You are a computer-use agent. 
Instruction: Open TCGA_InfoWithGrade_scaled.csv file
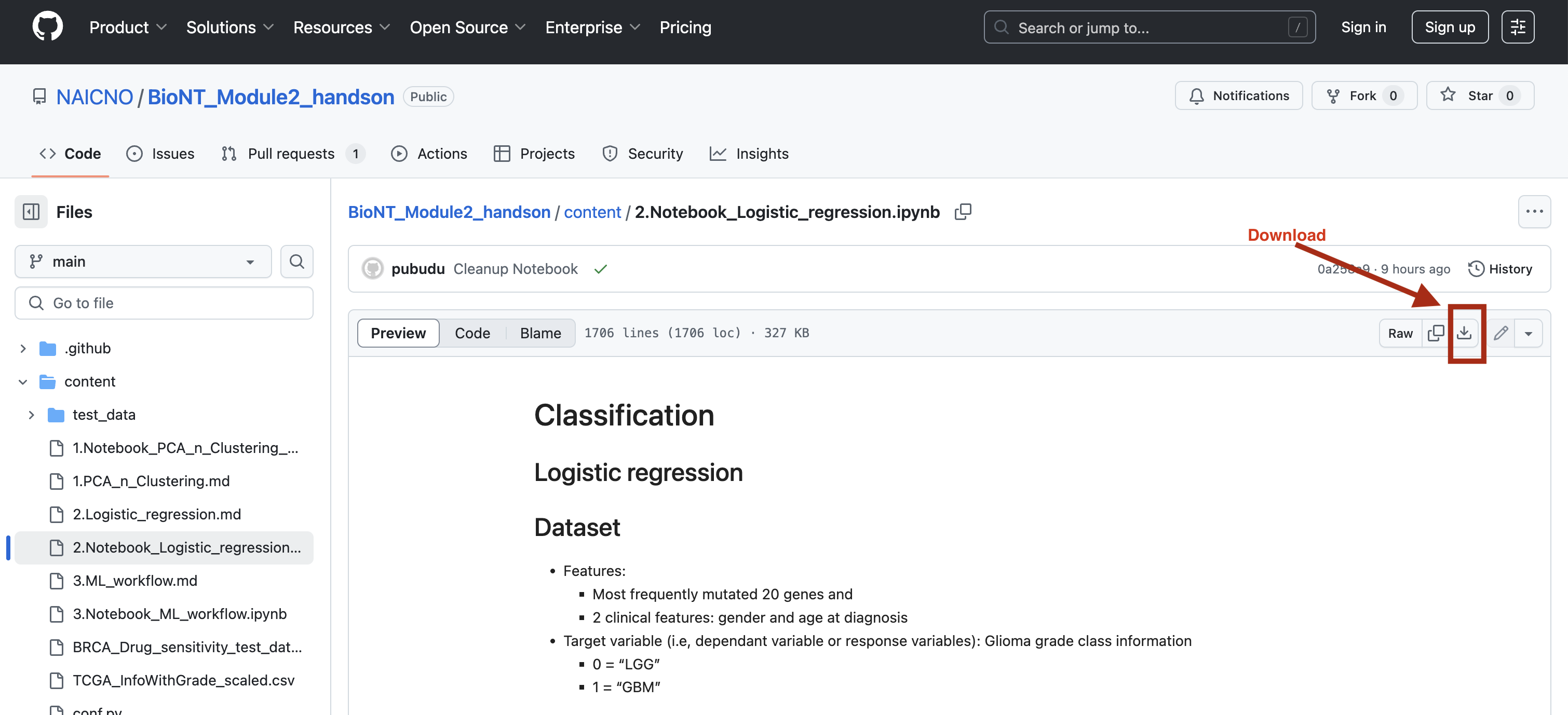[183, 680]
